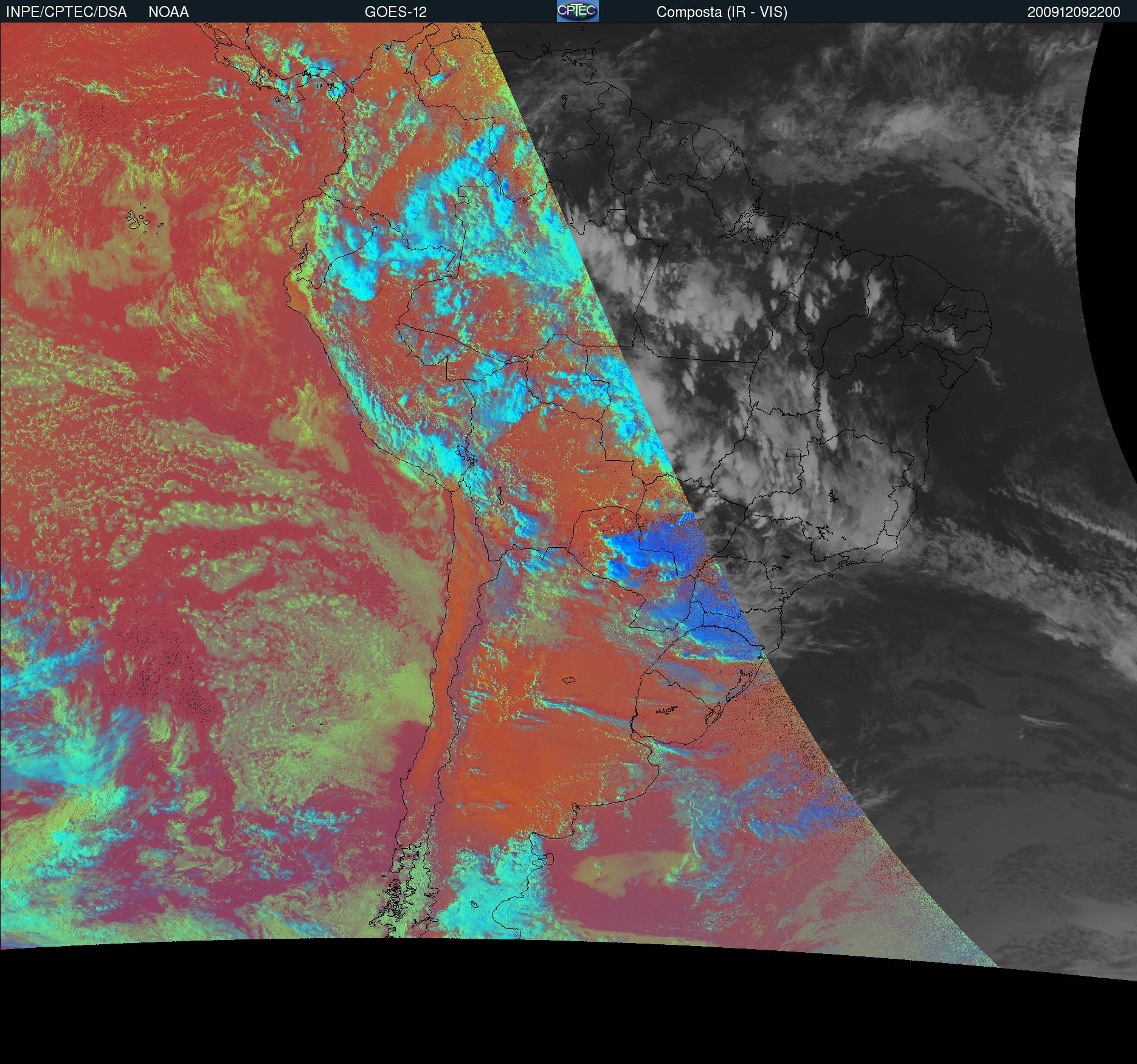This screenshot has width=1137, height=1064.
Task: Click the small Distrito Federal rectangle in Brazil
Action: [x=793, y=453]
